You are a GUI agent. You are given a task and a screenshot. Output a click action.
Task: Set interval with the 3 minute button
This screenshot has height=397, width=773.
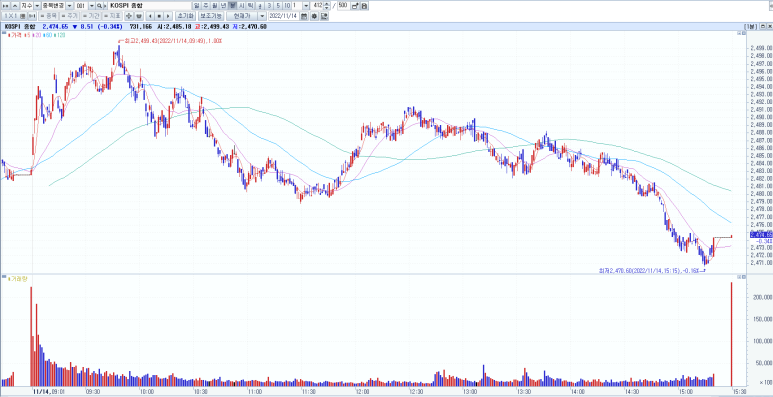pyautogui.click(x=269, y=6)
